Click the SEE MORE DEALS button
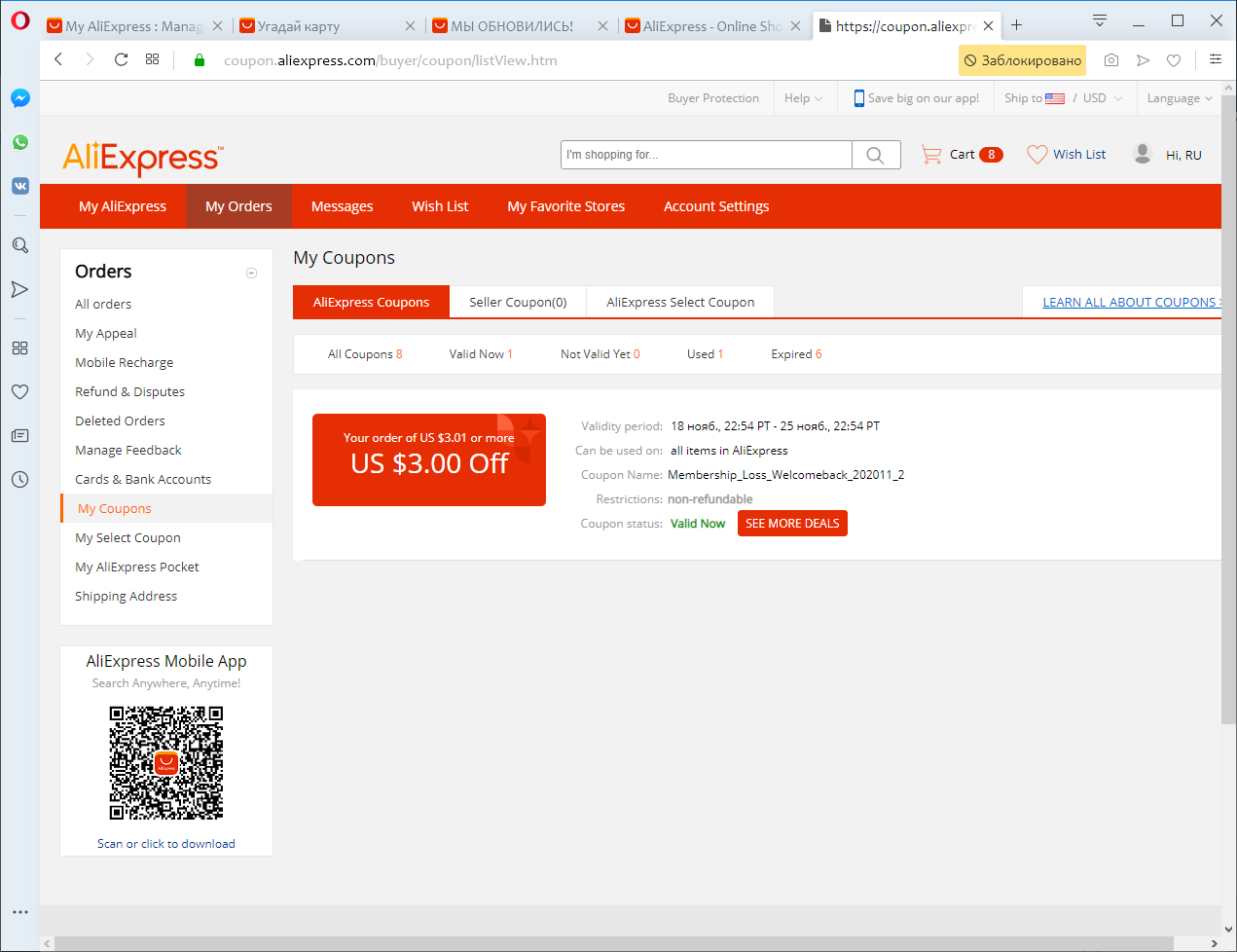 pyautogui.click(x=792, y=524)
